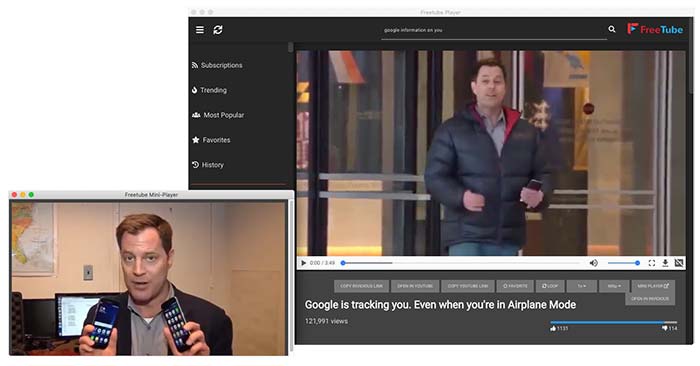Viewport: 700px width, 366px height.
Task: Toggle the Favorite button for this video
Action: click(x=515, y=286)
